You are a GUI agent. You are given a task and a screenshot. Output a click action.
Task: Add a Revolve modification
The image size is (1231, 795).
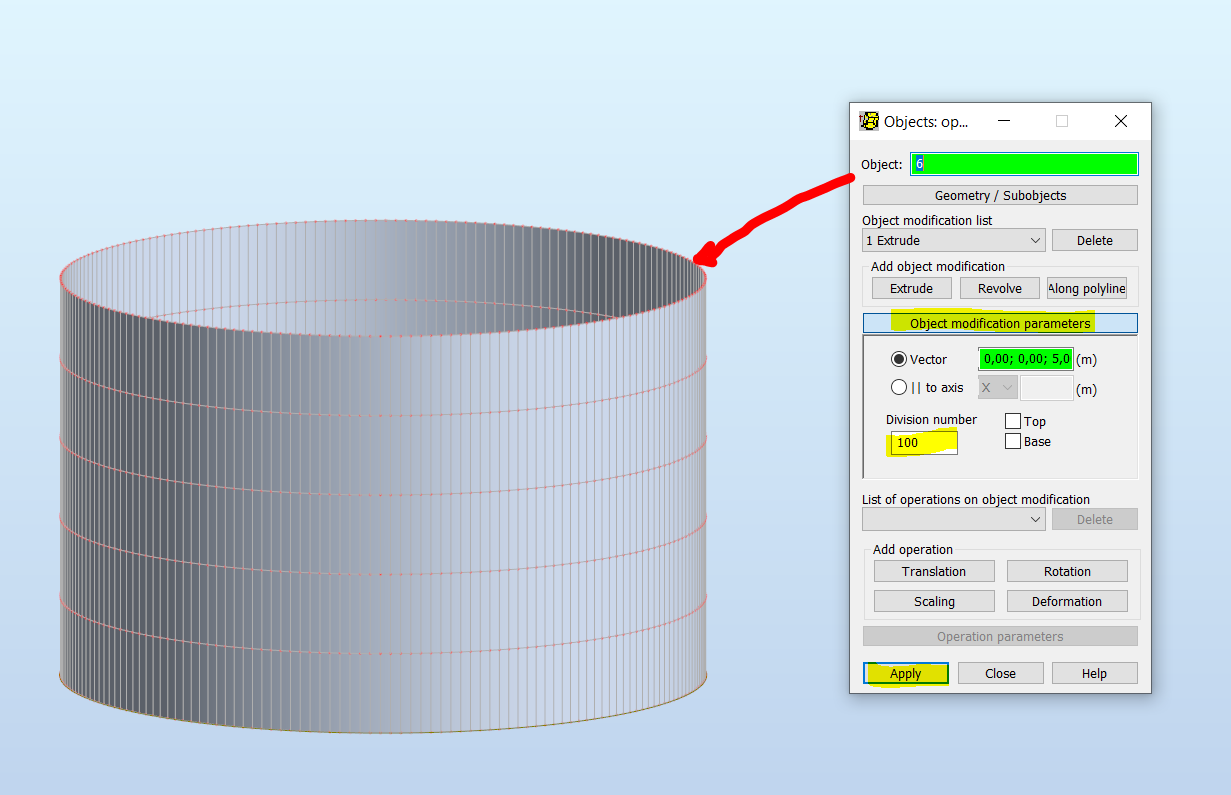click(999, 287)
